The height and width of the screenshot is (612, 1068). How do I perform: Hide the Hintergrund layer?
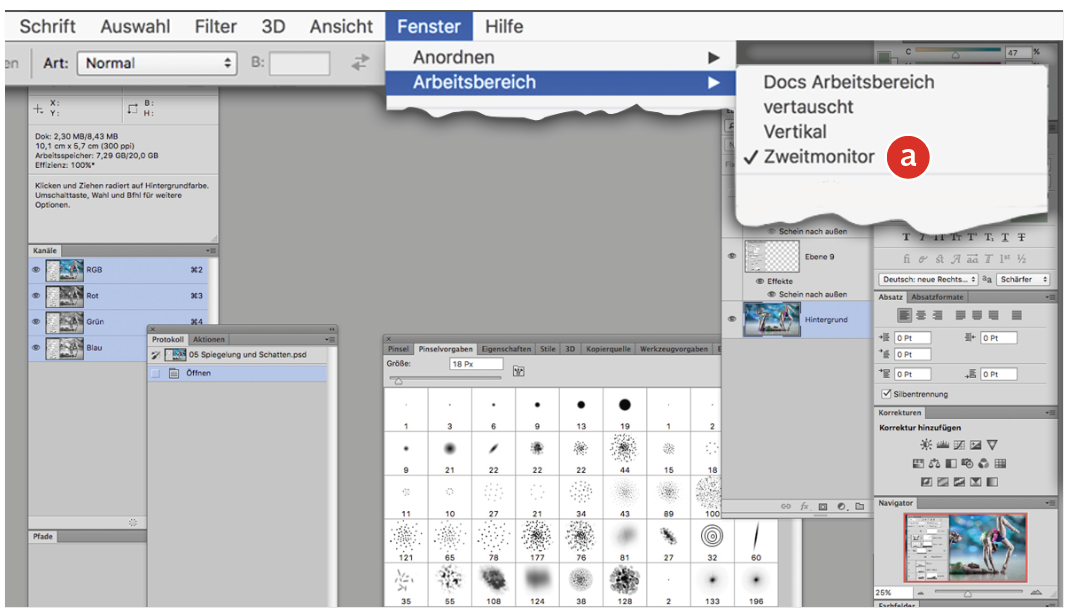point(732,319)
